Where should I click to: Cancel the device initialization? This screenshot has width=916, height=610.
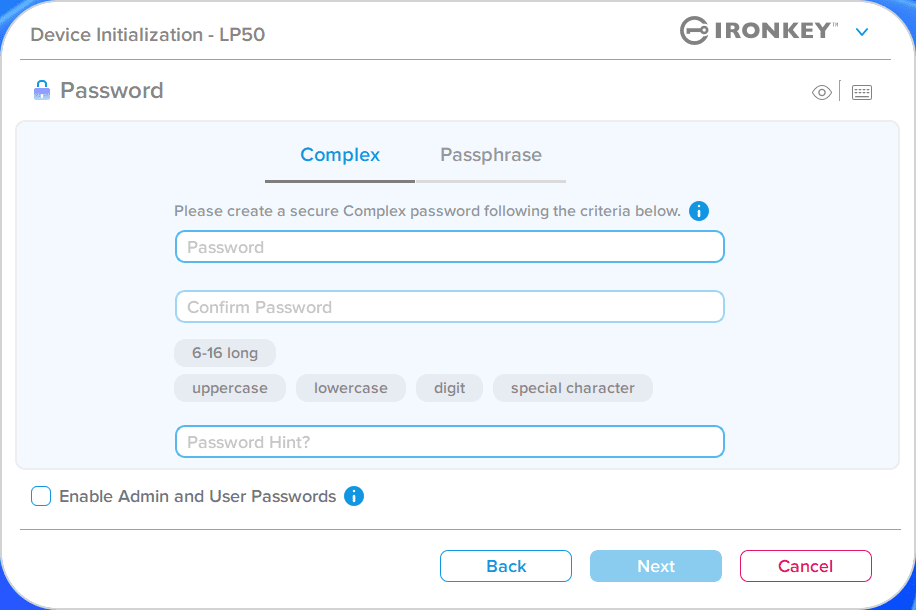[805, 566]
